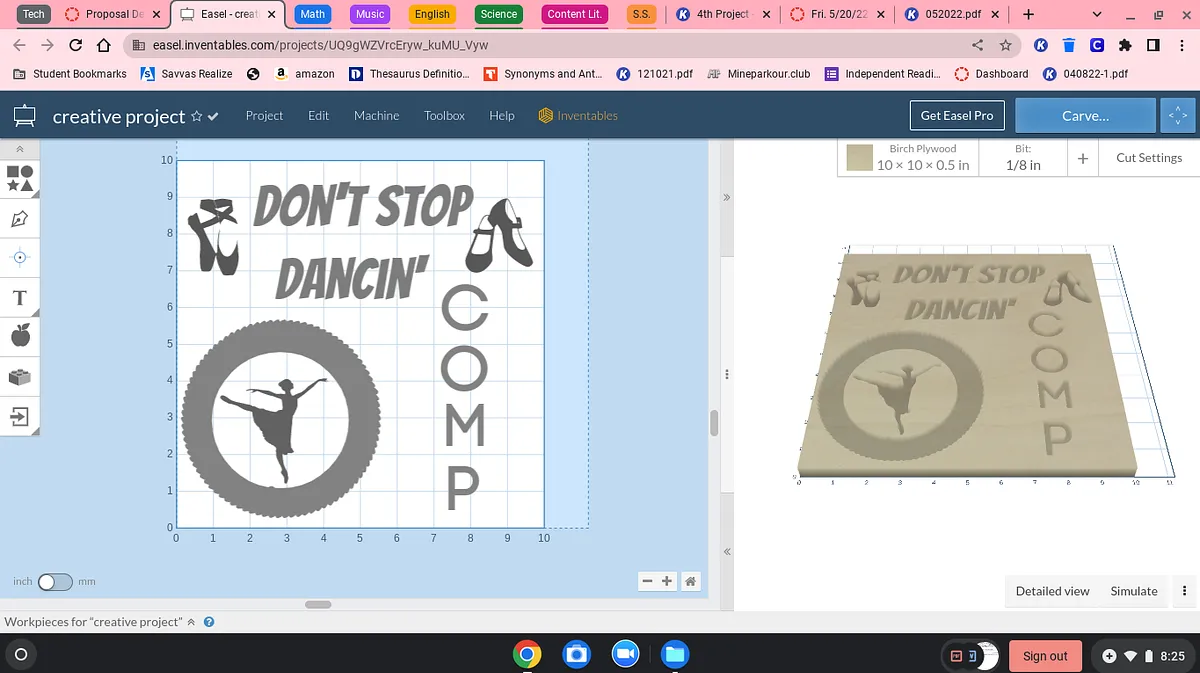Collapse design pane with bottom chevrons
The image size is (1200, 673).
coord(727,552)
